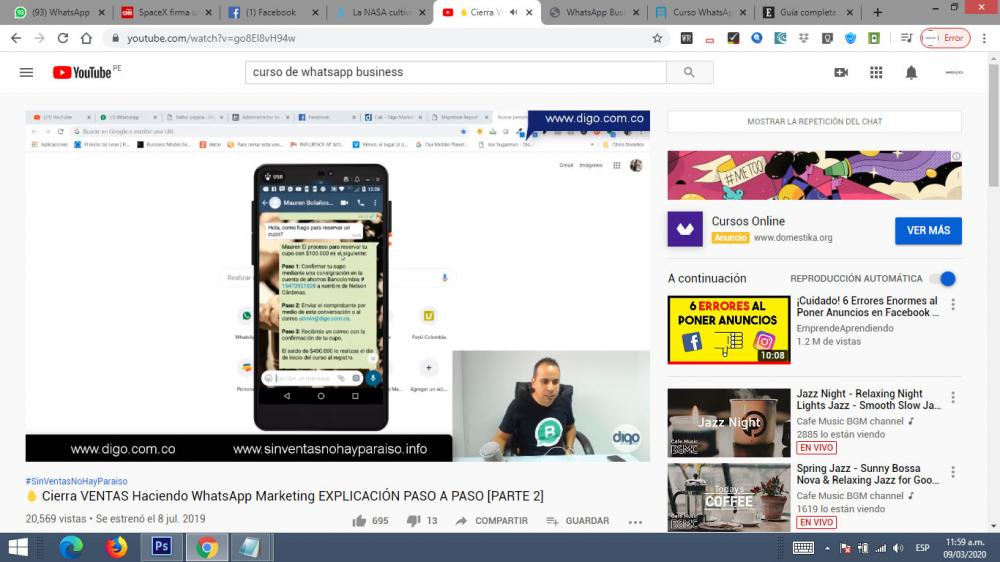Viewport: 1000px width, 562px height.
Task: Open the notifications bell
Action: click(911, 72)
